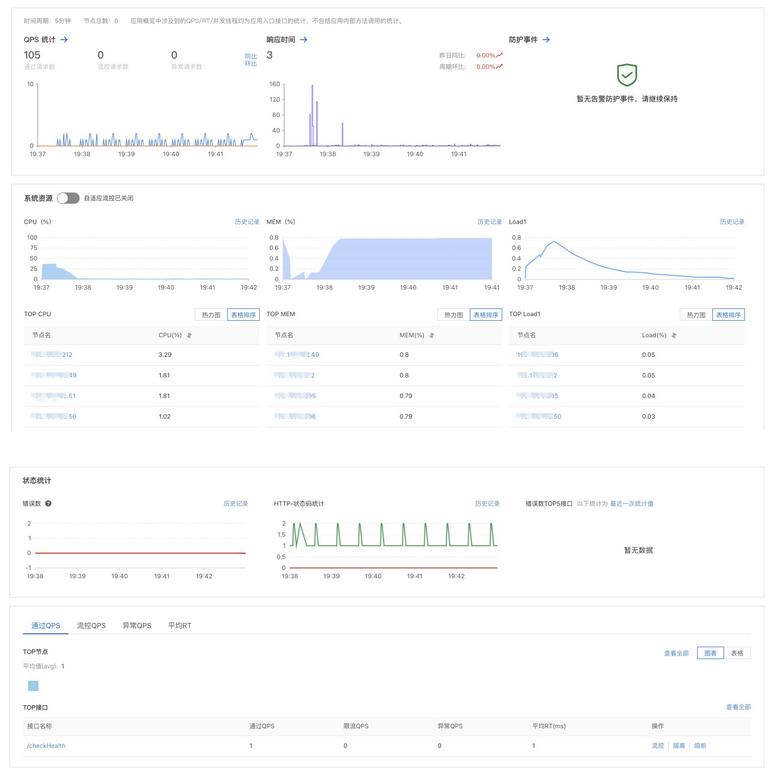The image size is (780, 777).
Task: Click the HTTP-状态码统计 line chart
Action: (x=393, y=545)
